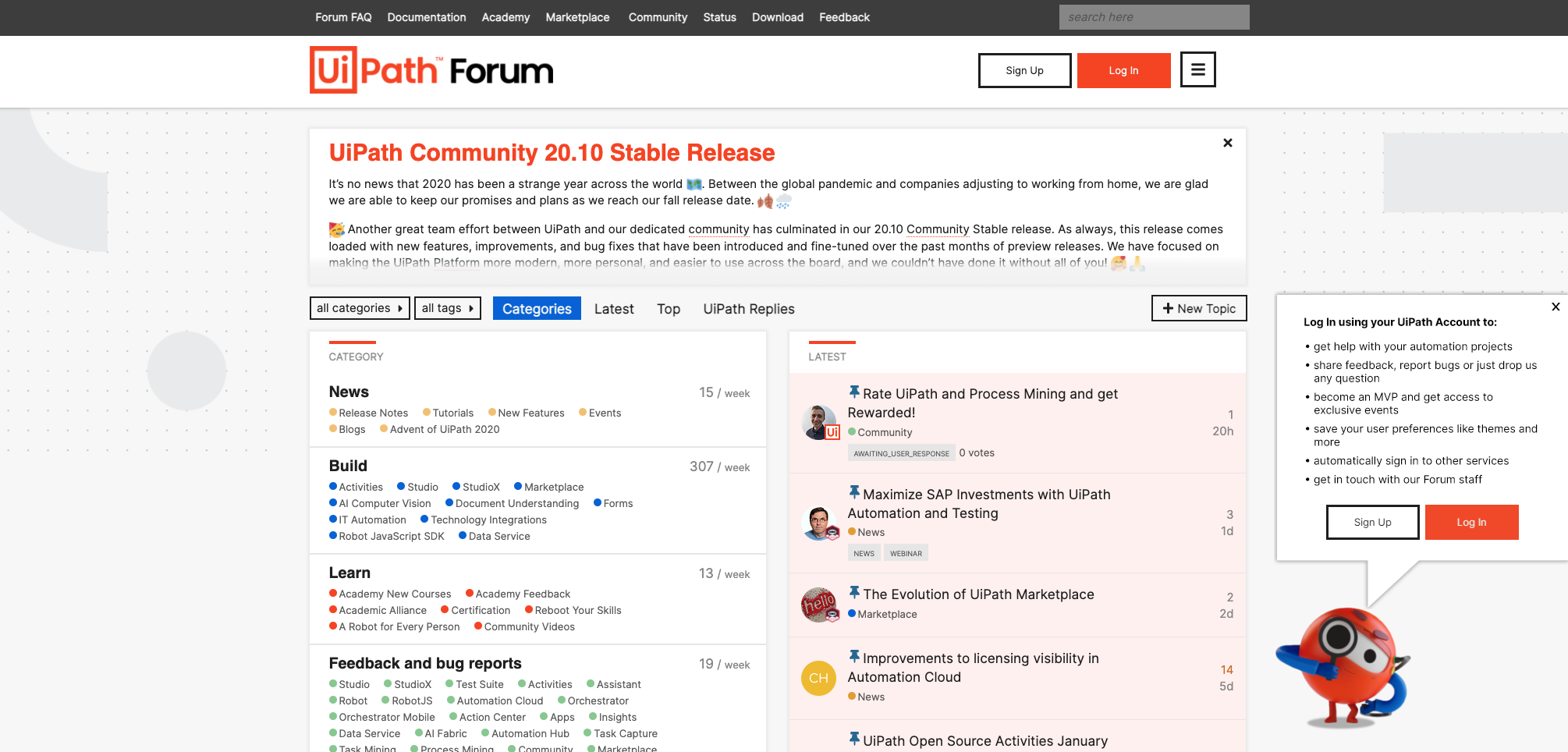Open Download in top bar

778,17
